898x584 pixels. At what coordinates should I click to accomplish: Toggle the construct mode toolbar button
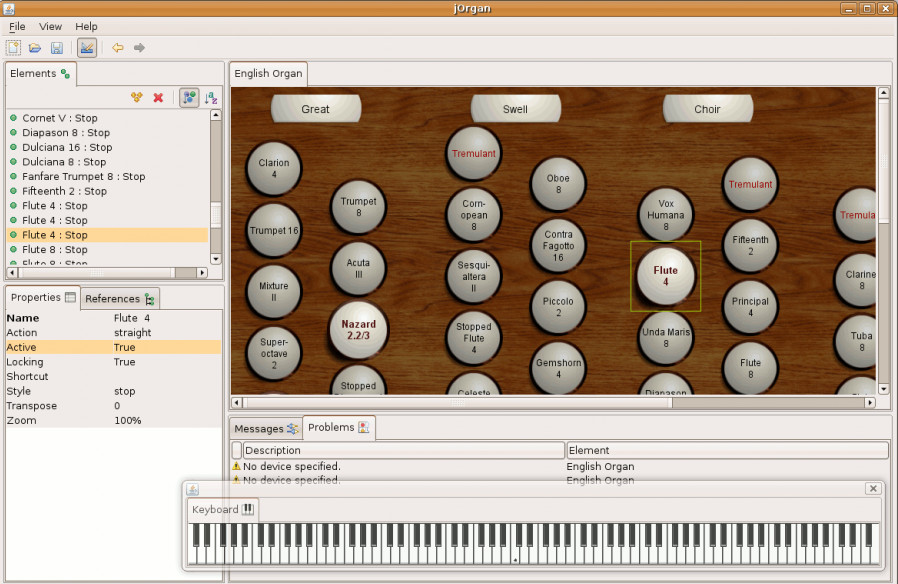[x=87, y=47]
